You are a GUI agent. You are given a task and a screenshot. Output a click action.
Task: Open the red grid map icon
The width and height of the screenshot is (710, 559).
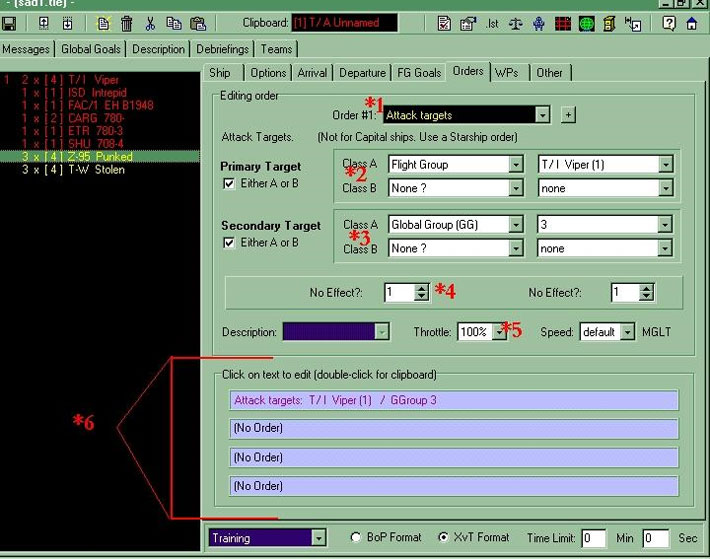tap(563, 24)
